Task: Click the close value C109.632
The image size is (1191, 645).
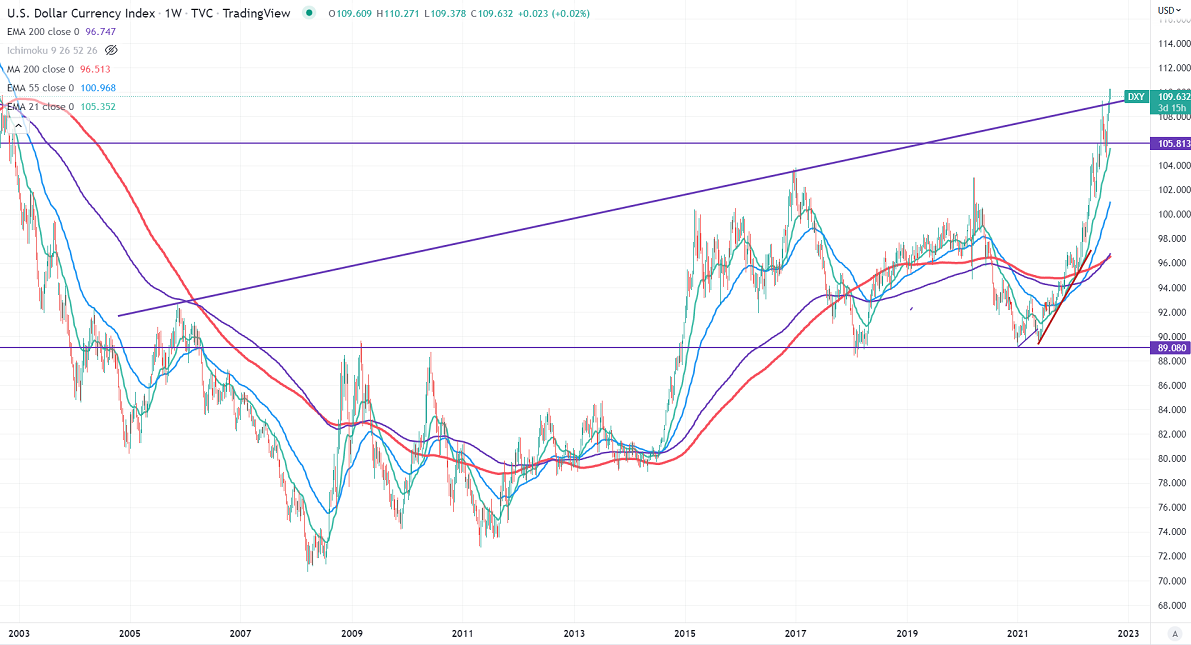Action: [x=492, y=14]
